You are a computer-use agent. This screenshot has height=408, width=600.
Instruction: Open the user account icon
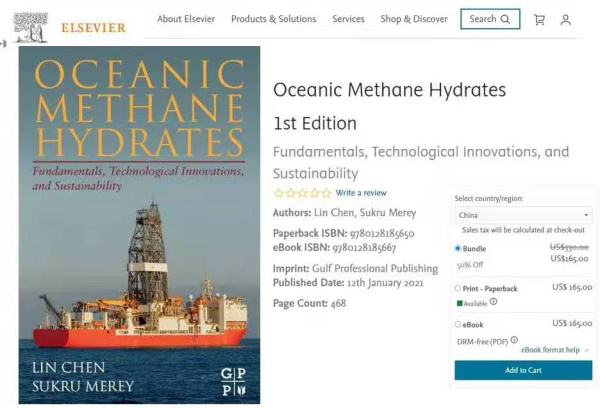(x=566, y=20)
